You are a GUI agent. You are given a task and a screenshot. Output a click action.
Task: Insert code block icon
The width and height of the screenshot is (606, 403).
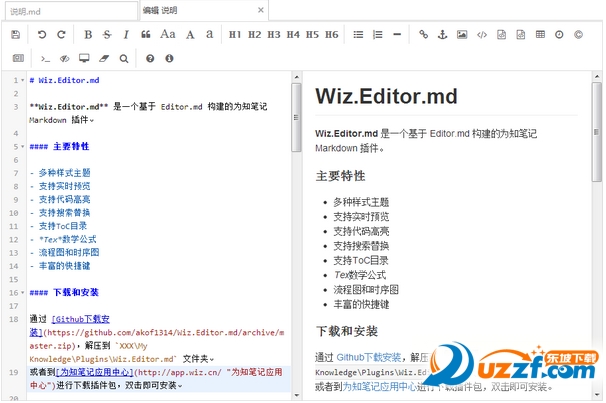click(521, 35)
